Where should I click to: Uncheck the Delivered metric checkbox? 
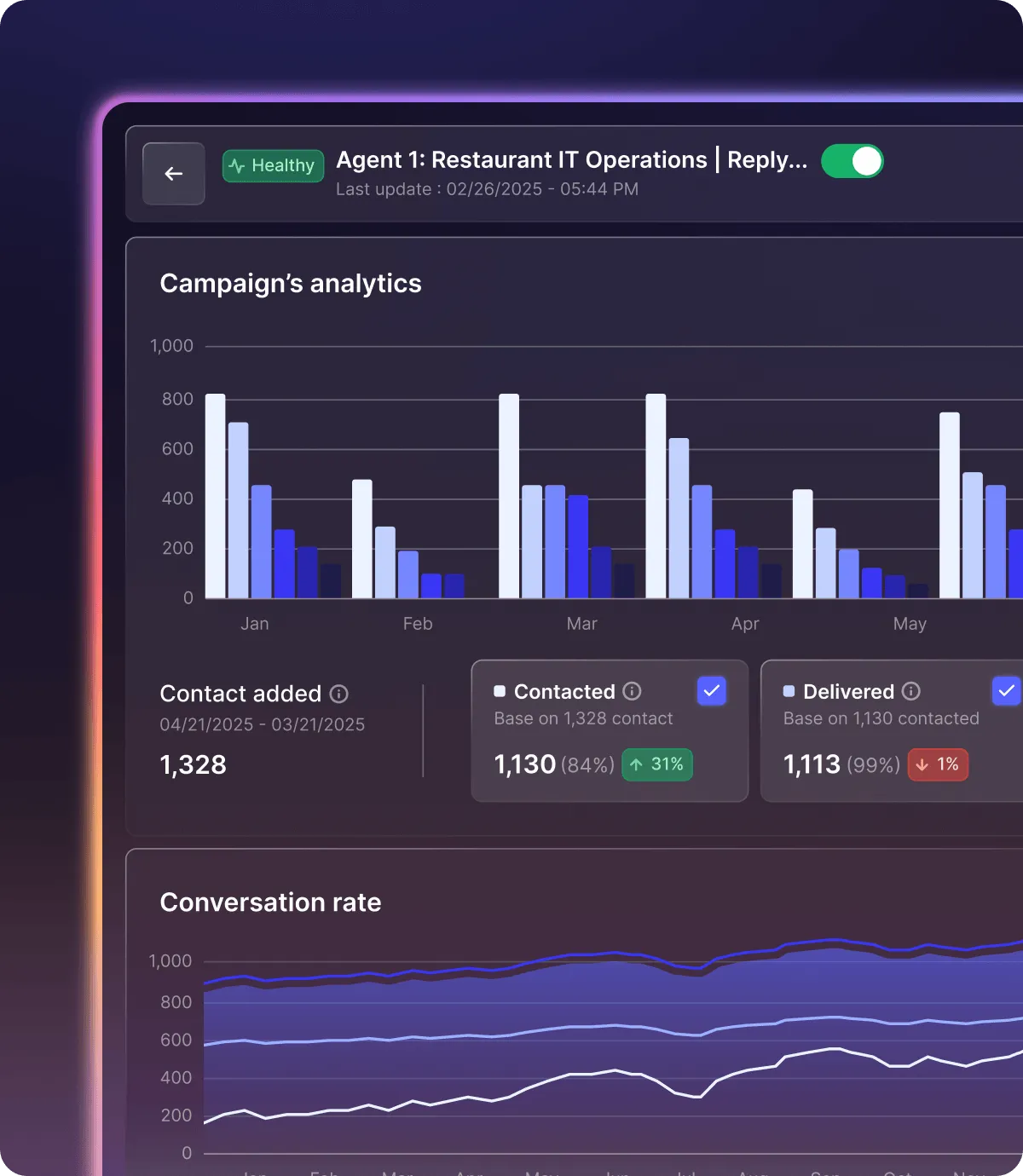coord(1007,690)
